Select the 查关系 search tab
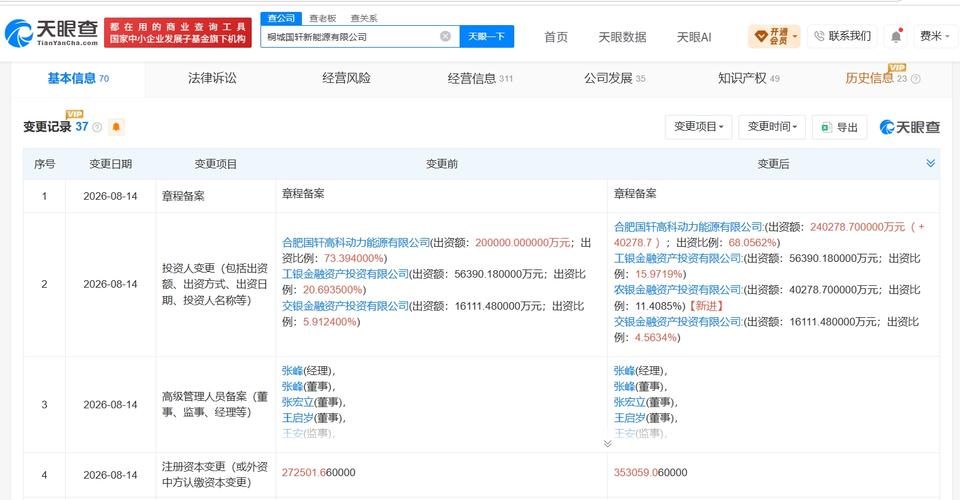 pos(364,18)
